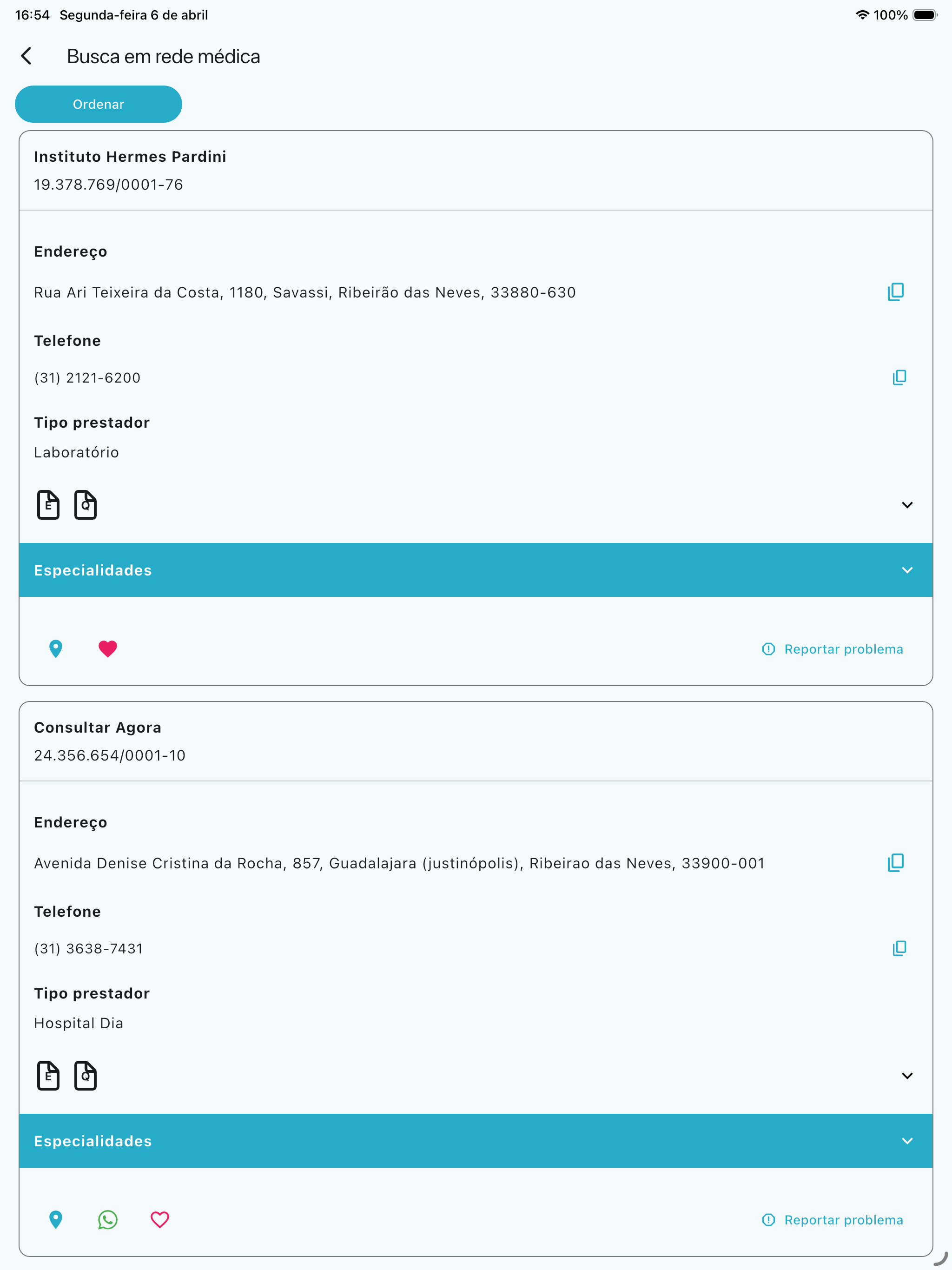Show Hermes Pardini location on map
The image size is (952, 1270).
pyautogui.click(x=56, y=649)
